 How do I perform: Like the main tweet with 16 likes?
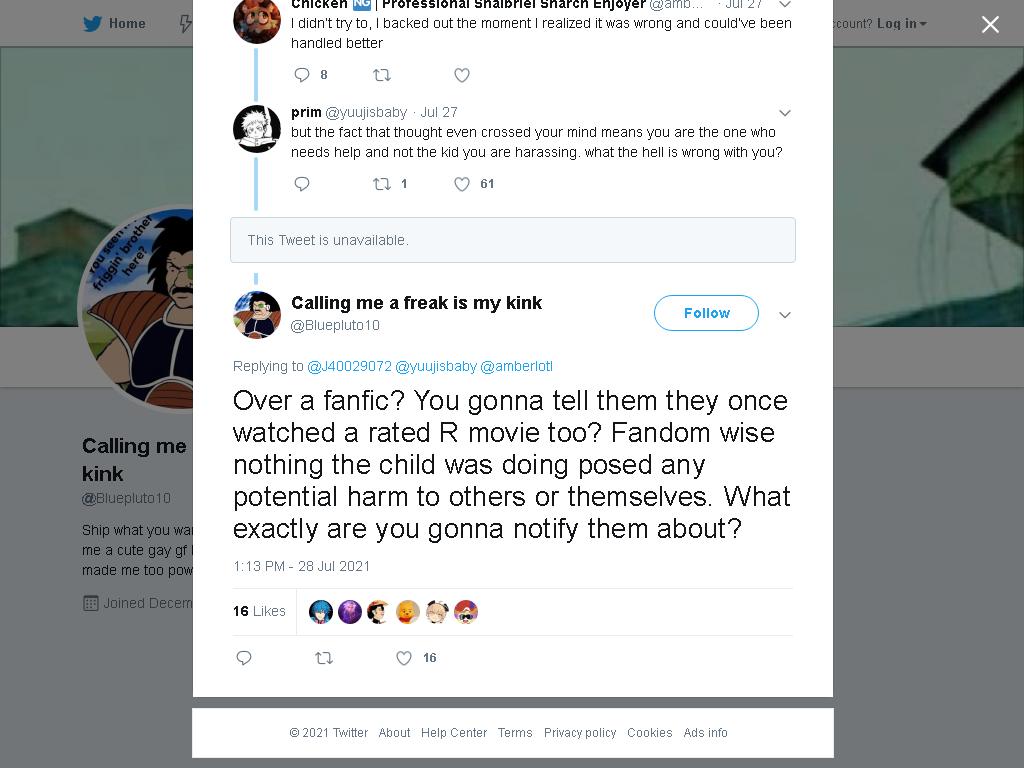click(x=404, y=658)
